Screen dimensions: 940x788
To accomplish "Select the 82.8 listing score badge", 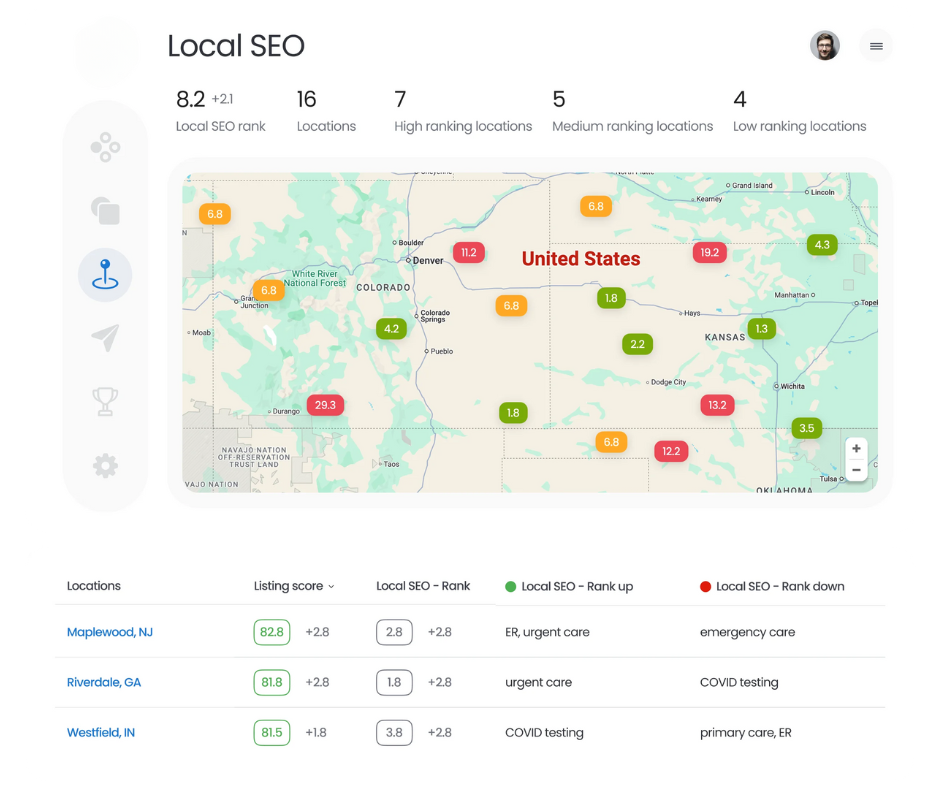I will tap(272, 632).
